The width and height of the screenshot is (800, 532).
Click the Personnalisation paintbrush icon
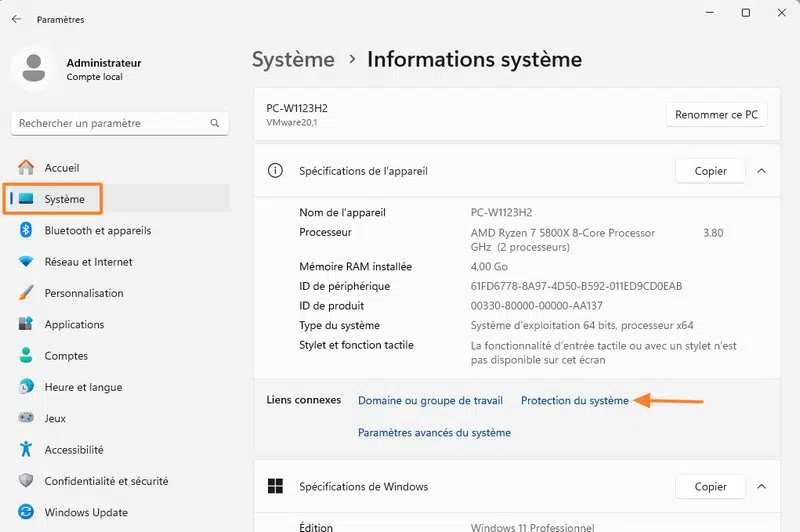click(x=26, y=293)
